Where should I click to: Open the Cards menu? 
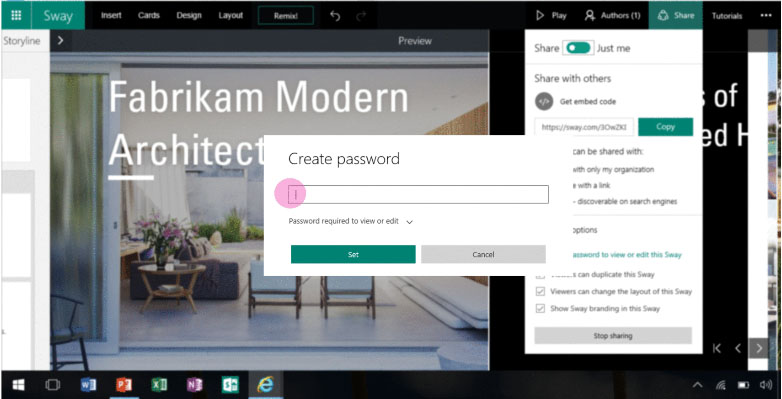(x=149, y=15)
